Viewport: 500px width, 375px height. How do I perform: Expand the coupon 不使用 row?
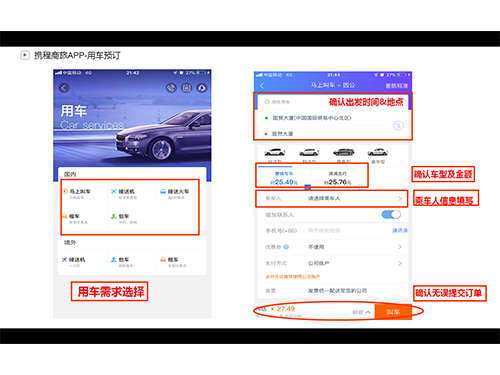333,247
